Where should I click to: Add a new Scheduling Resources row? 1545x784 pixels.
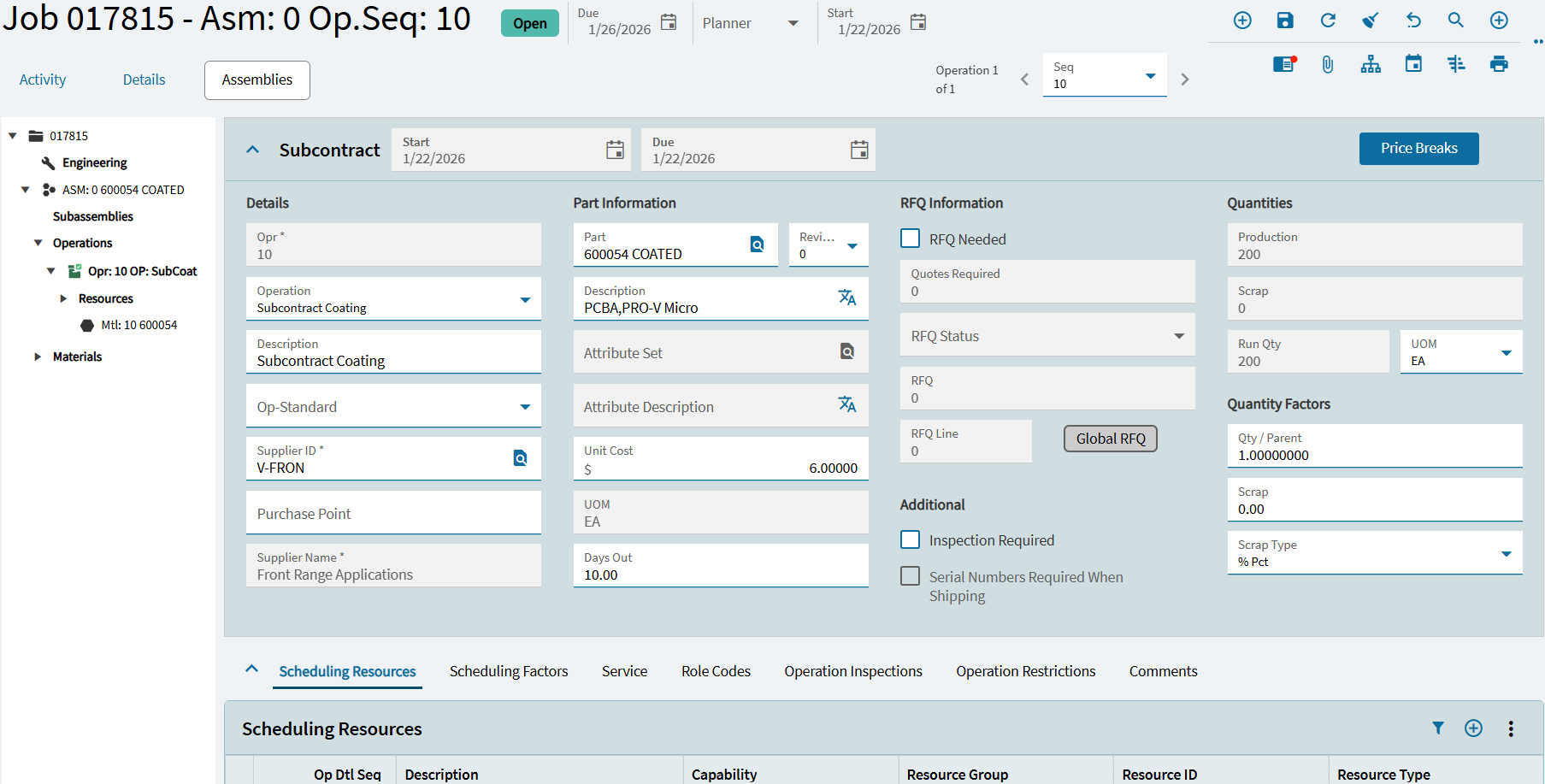point(1473,728)
